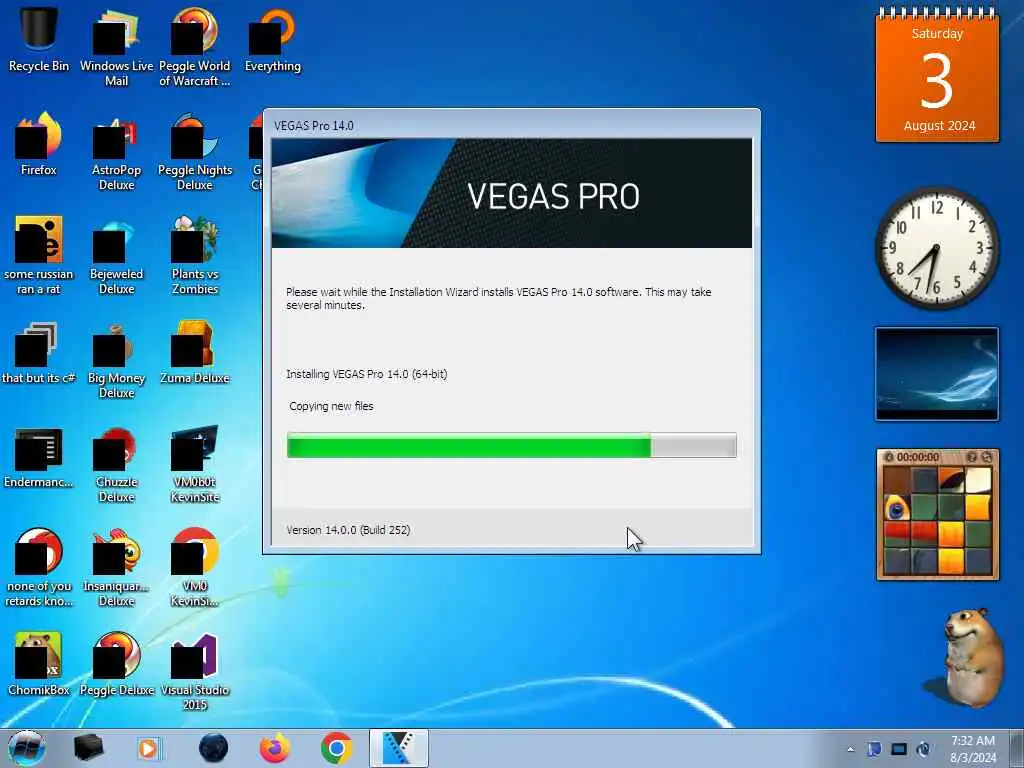
Task: Select the Everything desktop icon
Action: click(273, 39)
